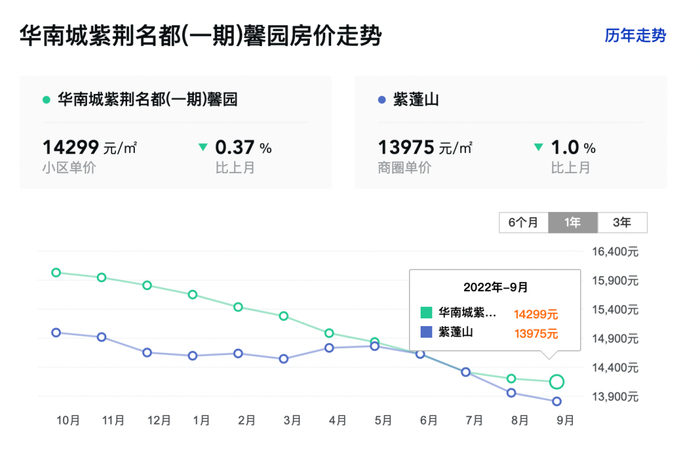The image size is (700, 452).
Task: Select green data point for 1月
Action: point(193,295)
